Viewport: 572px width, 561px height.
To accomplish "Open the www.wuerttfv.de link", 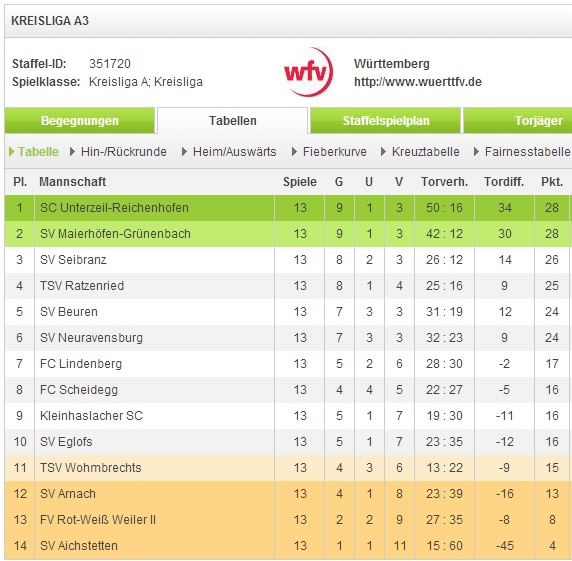I will 418,82.
